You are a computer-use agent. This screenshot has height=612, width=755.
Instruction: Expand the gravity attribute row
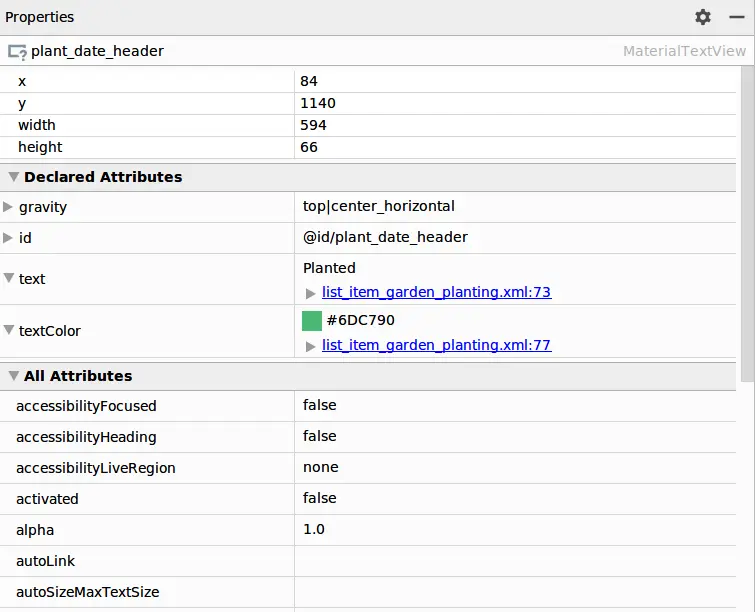click(8, 207)
